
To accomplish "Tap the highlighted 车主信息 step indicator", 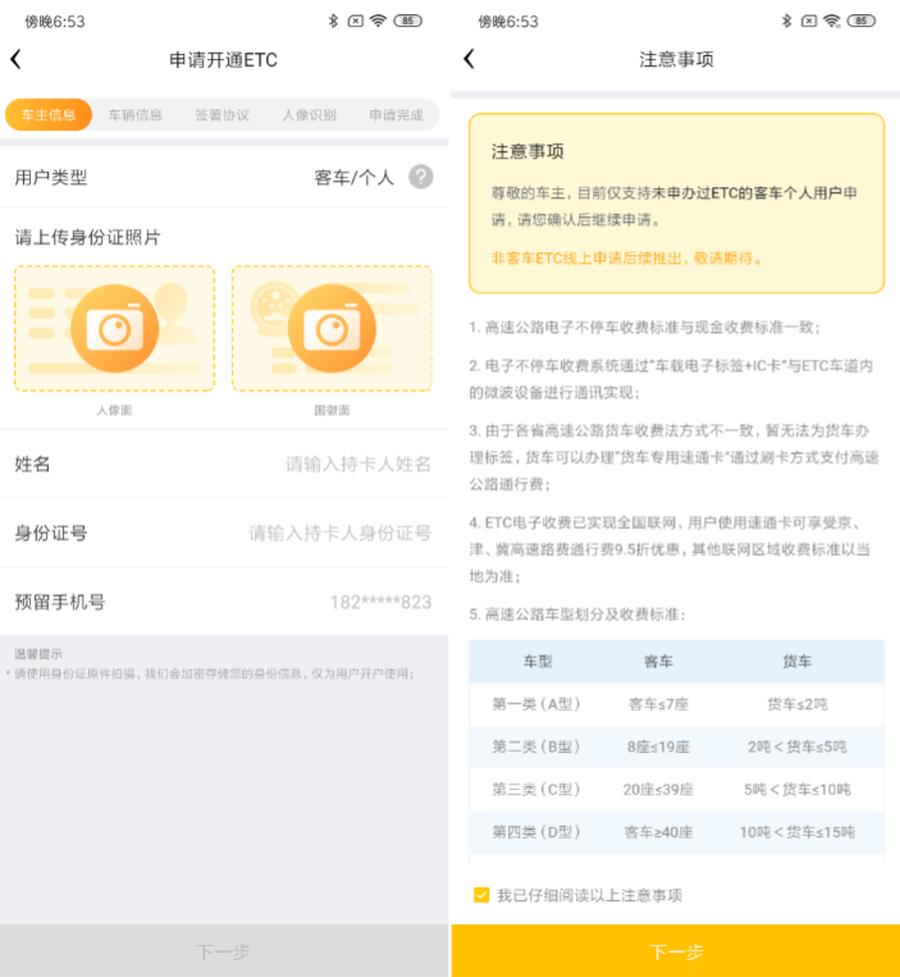I will [48, 115].
